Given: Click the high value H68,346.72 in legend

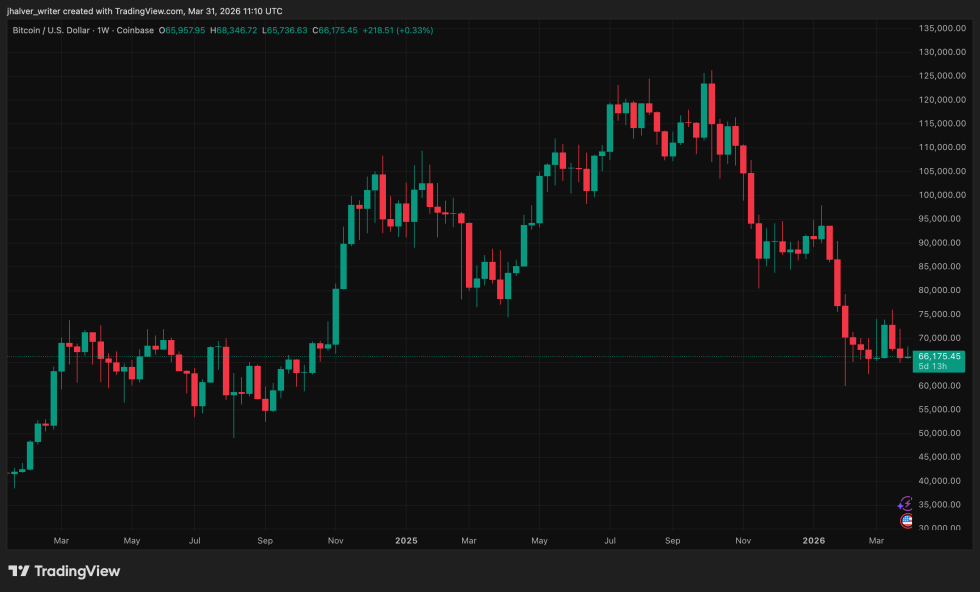Looking at the screenshot, I should [233, 31].
